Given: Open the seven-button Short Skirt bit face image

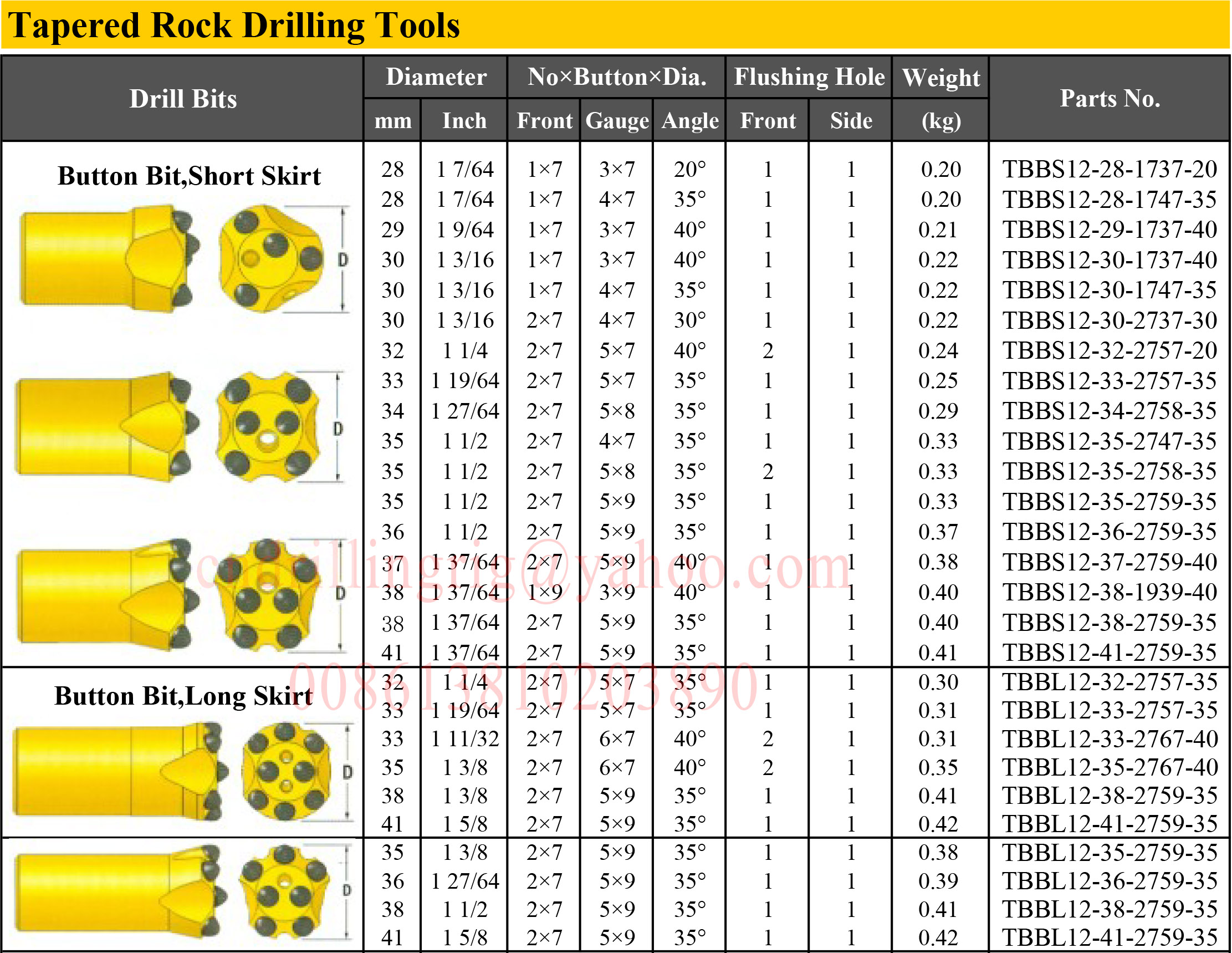Looking at the screenshot, I should [x=267, y=595].
